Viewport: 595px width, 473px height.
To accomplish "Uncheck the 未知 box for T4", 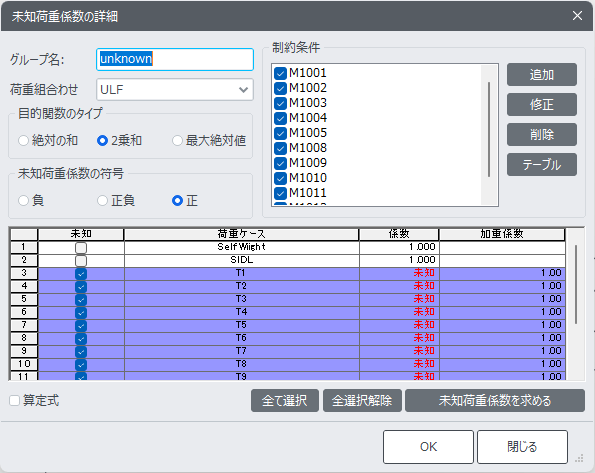I will (81, 312).
